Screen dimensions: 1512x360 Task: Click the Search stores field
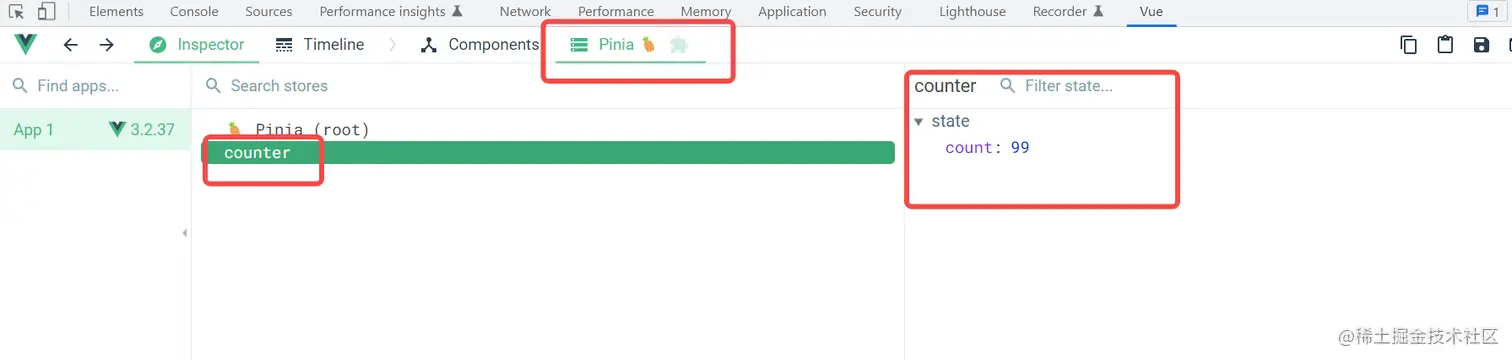[x=548, y=86]
